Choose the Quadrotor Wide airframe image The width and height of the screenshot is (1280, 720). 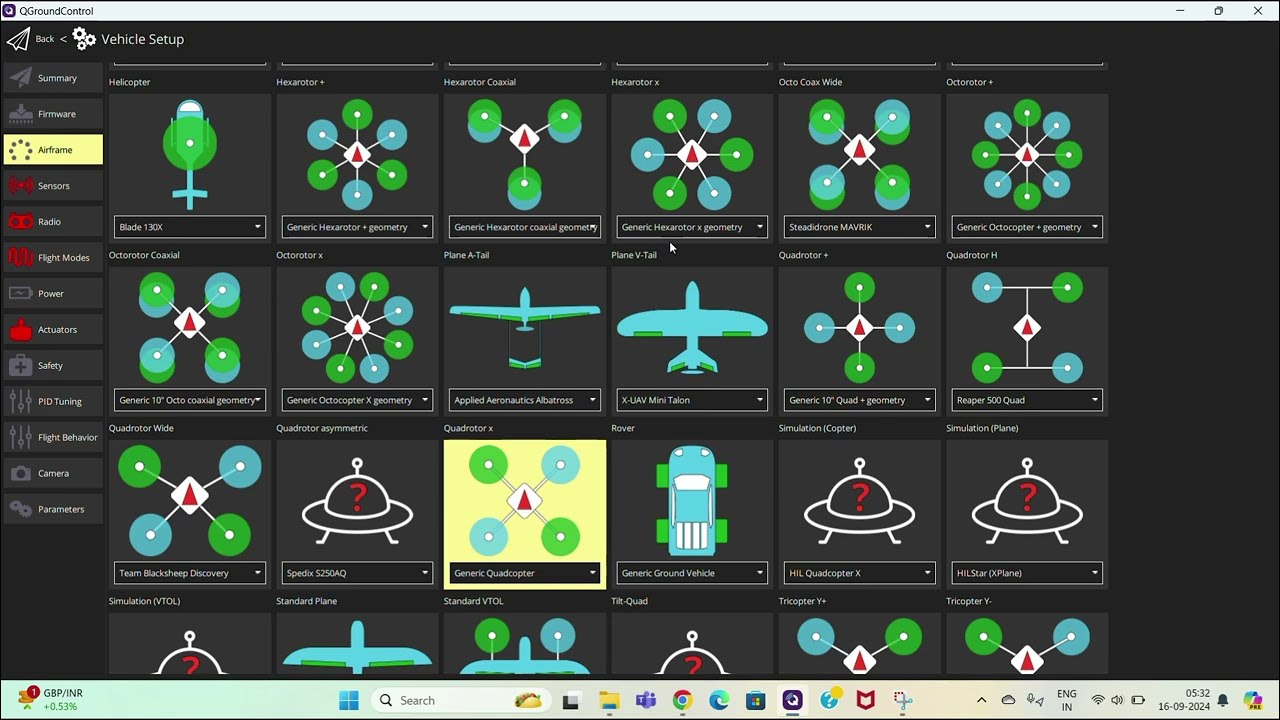pos(190,499)
